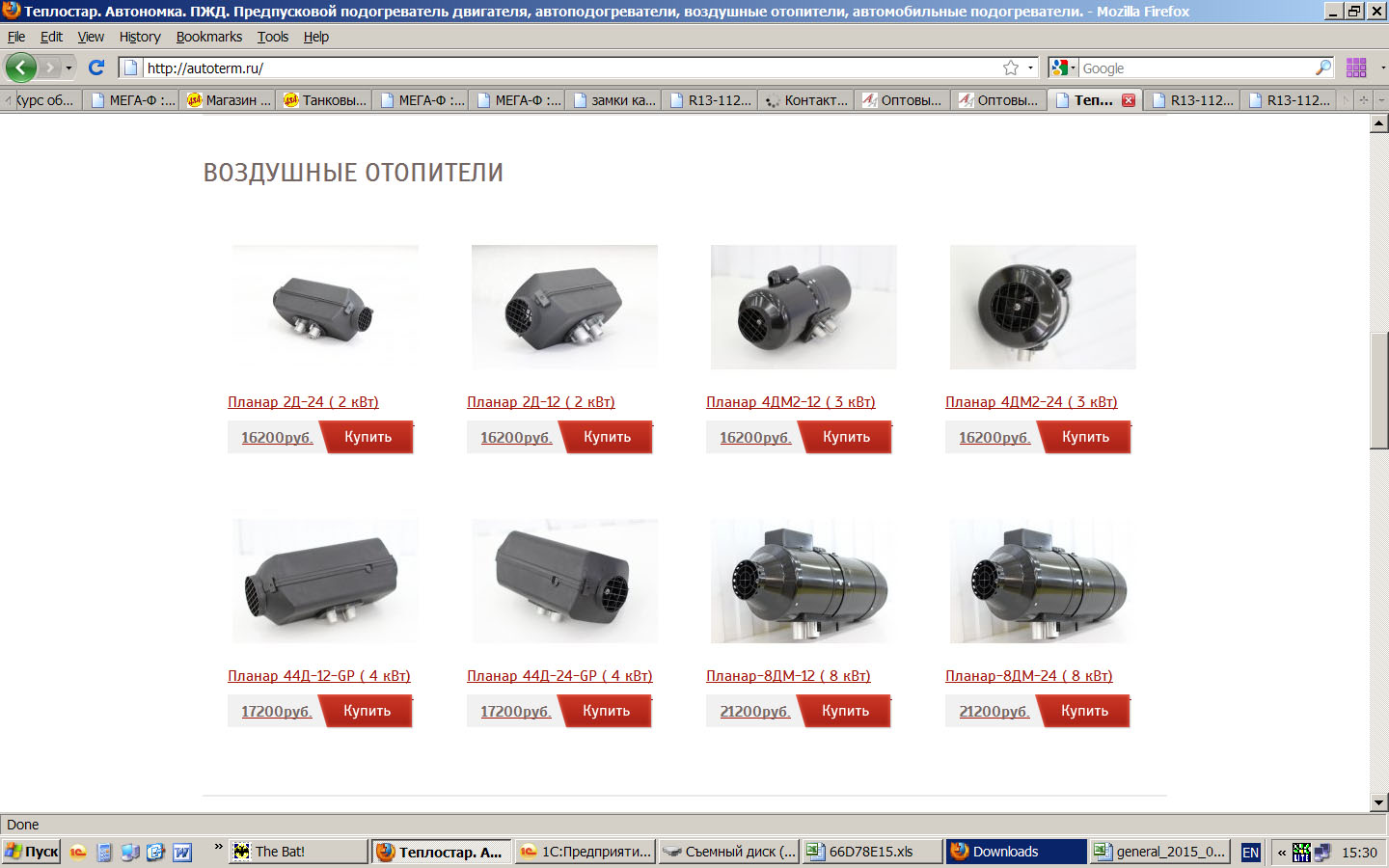This screenshot has width=1389, height=868.
Task: Open the Word quick launch icon in taskbar
Action: (x=182, y=852)
